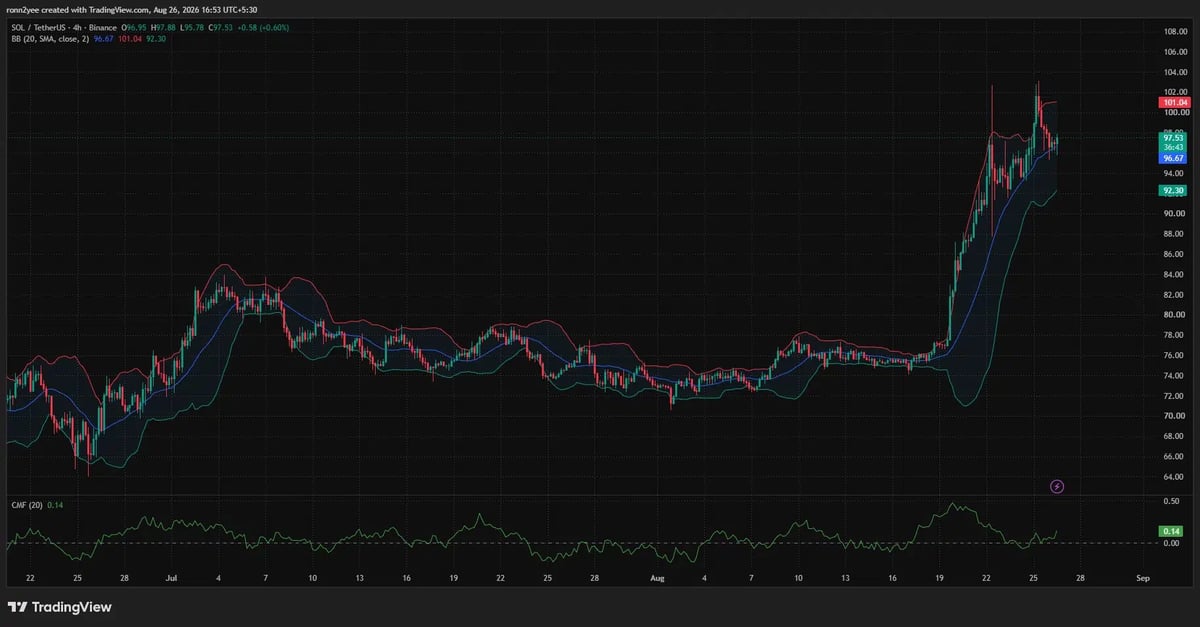The width and height of the screenshot is (1200, 627).
Task: Click the 76.00 price axis label
Action: 1173,355
